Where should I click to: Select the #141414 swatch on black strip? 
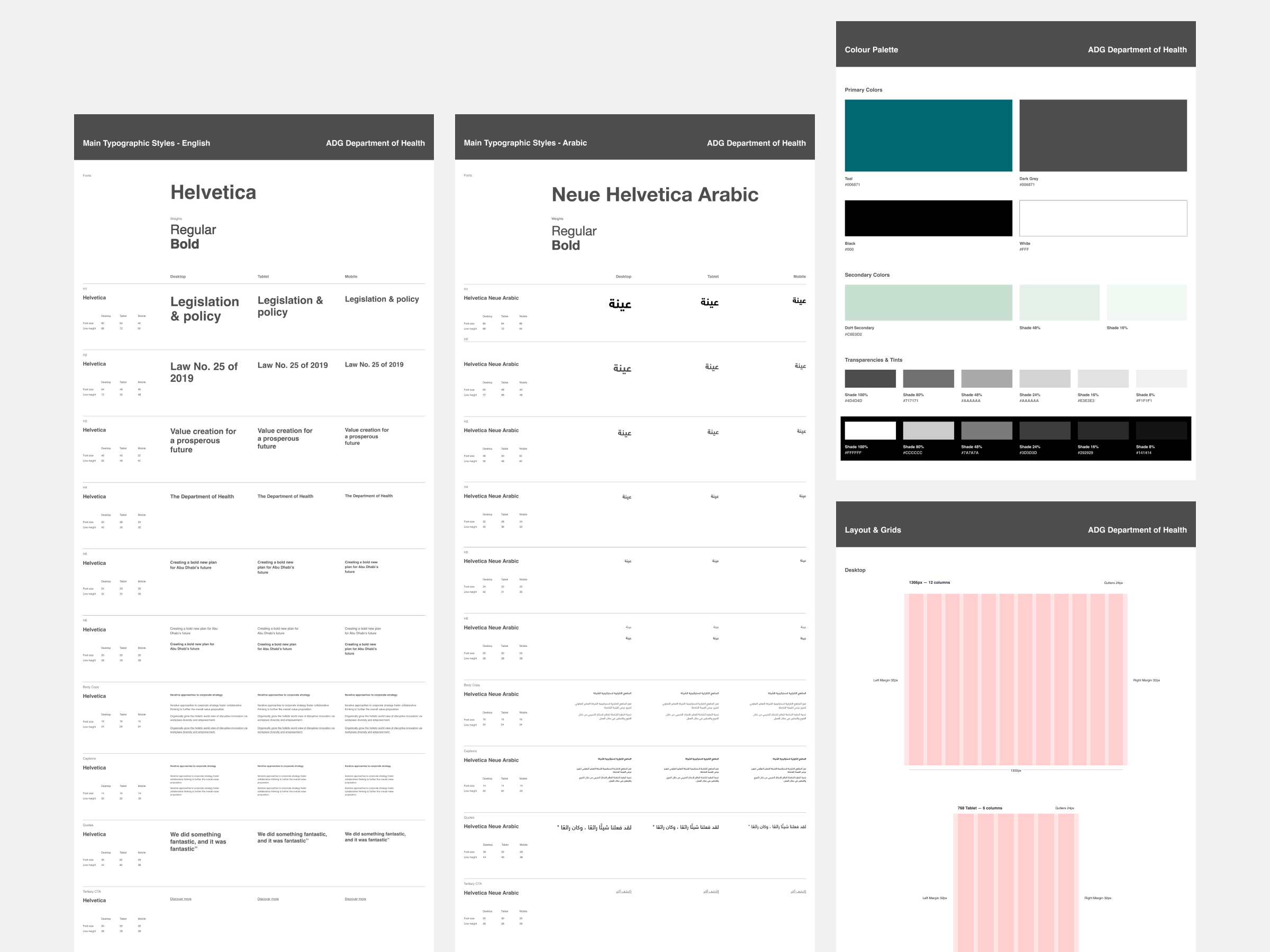pyautogui.click(x=1161, y=431)
